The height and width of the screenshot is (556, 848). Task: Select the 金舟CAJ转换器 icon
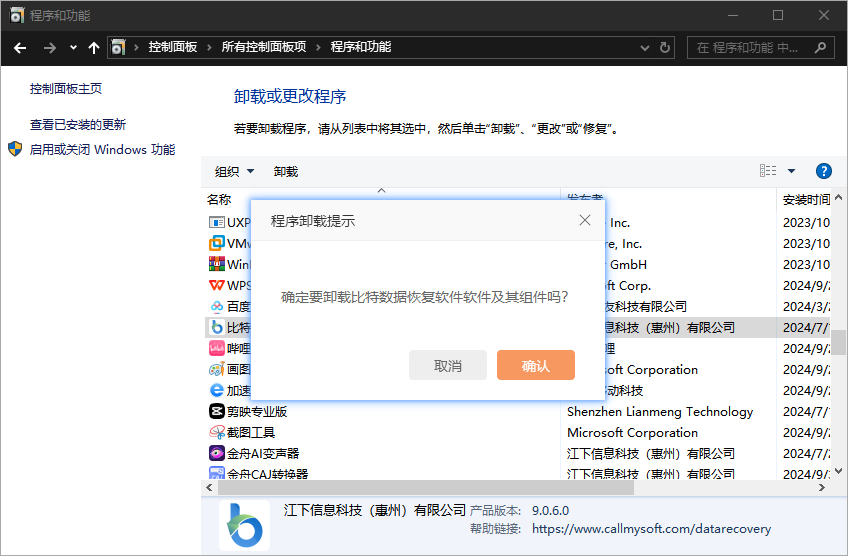tap(216, 473)
